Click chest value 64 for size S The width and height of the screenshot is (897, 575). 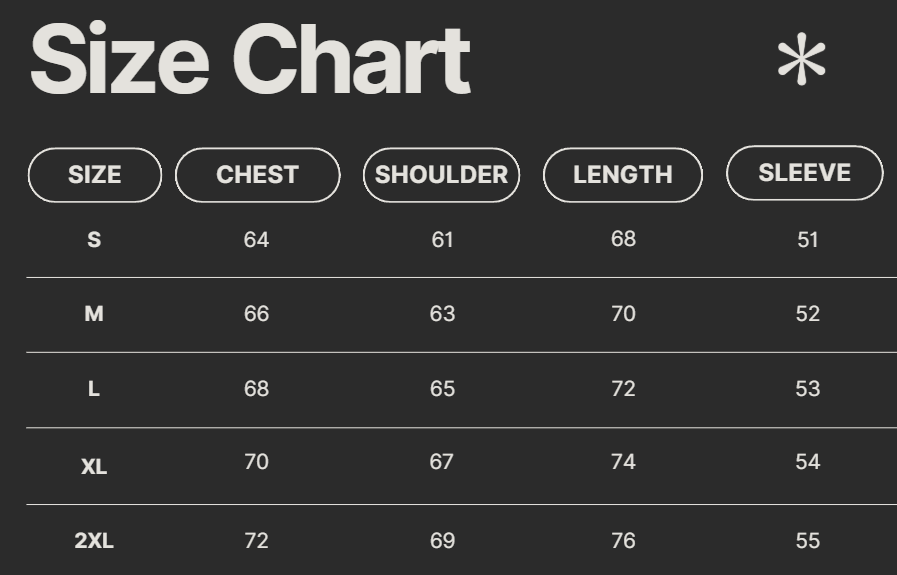tap(256, 240)
